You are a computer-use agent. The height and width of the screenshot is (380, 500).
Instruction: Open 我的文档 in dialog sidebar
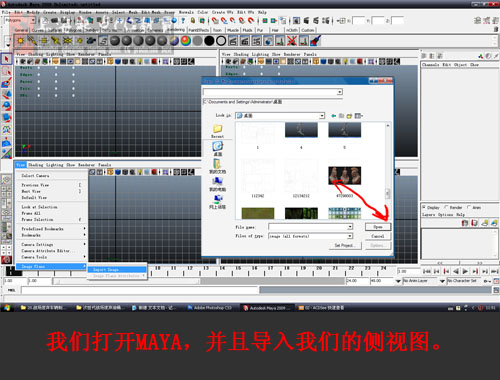click(x=217, y=166)
